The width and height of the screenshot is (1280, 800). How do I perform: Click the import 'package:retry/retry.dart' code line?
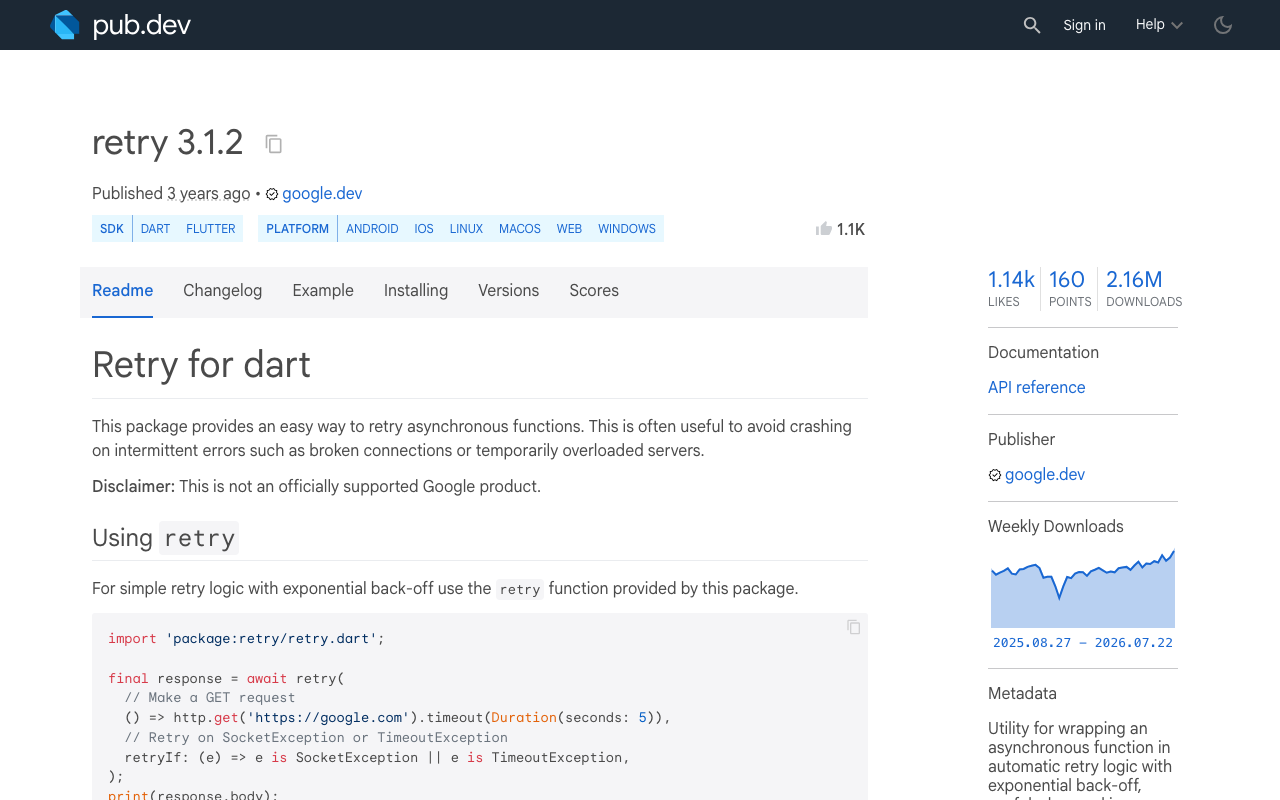point(246,638)
